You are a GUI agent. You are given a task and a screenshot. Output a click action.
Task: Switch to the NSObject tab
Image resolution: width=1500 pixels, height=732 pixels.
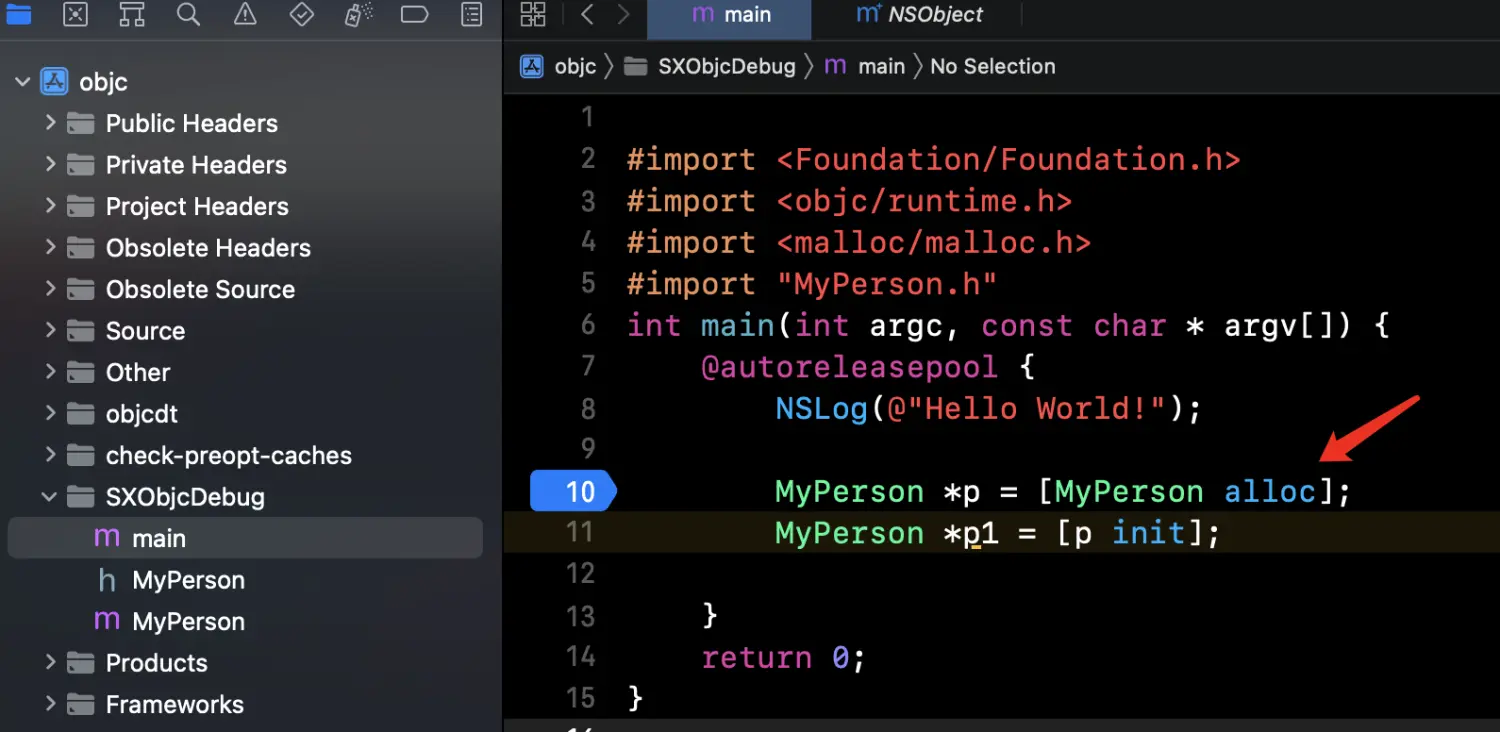click(x=920, y=15)
